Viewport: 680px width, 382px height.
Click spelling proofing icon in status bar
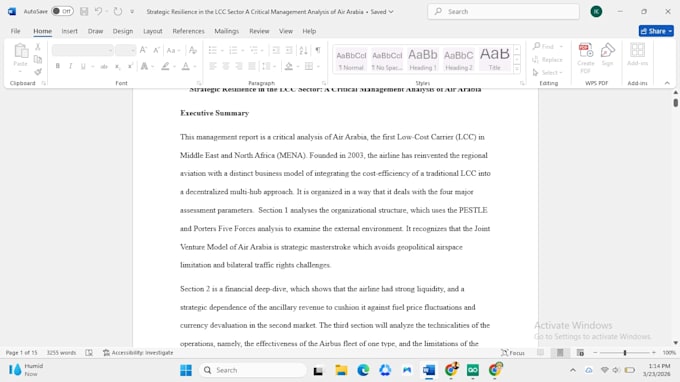click(89, 353)
